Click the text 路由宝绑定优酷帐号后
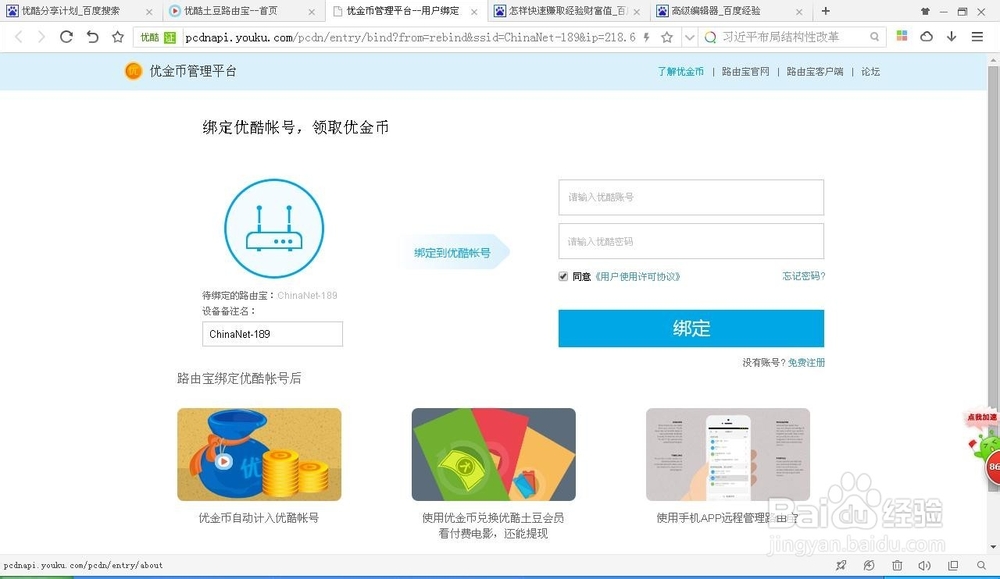1000x579 pixels. point(239,378)
